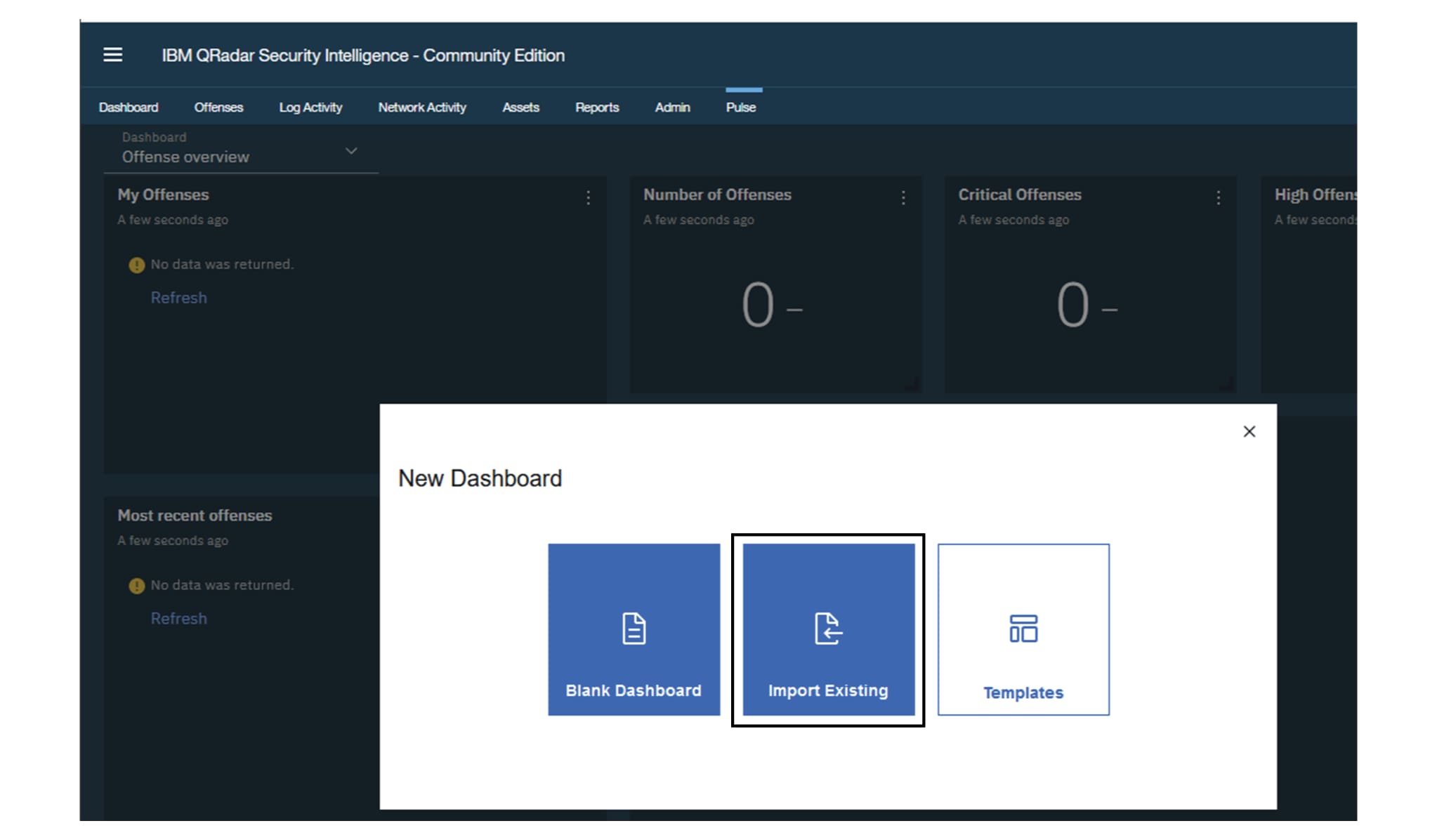Open the My Offenses overflow menu

(587, 199)
